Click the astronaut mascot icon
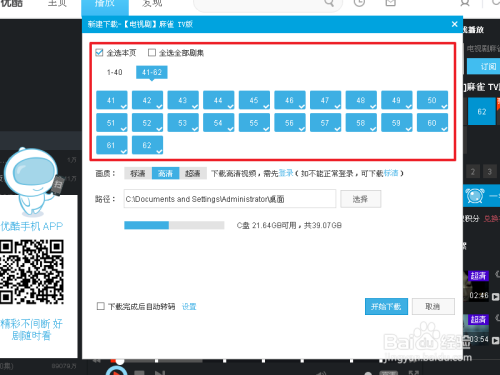 [32, 182]
